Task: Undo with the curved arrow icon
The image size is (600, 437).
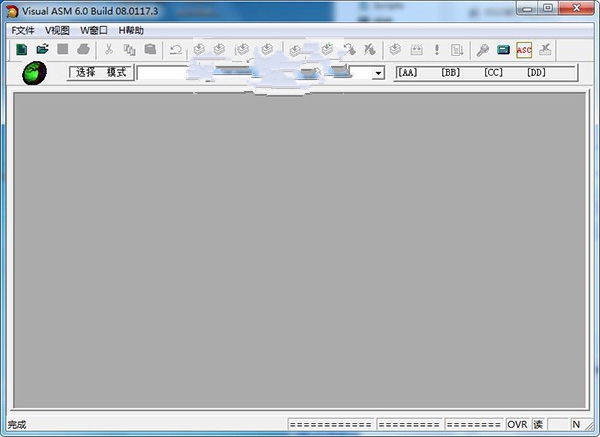Action: click(x=176, y=50)
